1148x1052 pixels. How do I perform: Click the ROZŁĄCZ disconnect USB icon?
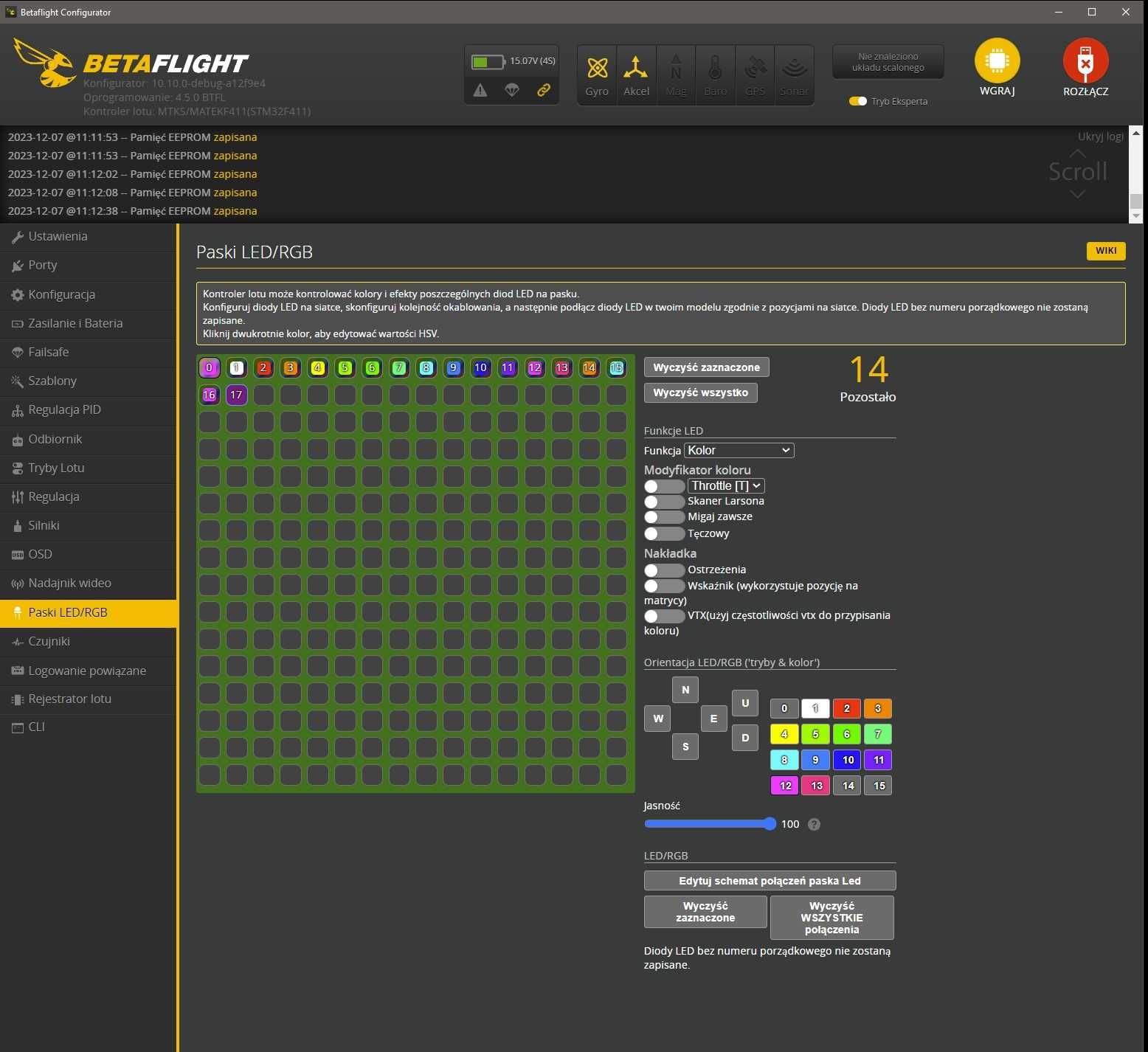coord(1085,60)
